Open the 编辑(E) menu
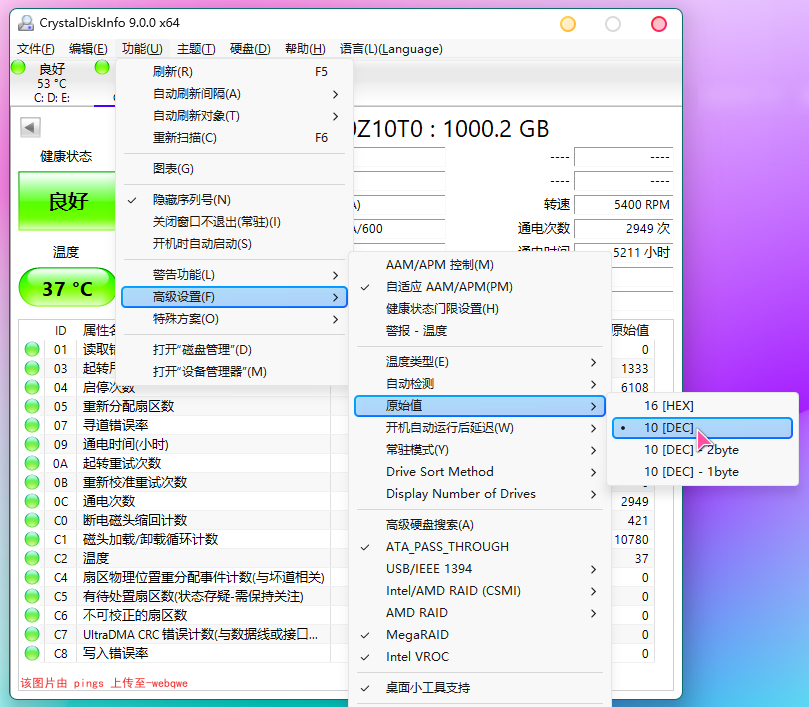Viewport: 809px width, 707px height. (88, 49)
